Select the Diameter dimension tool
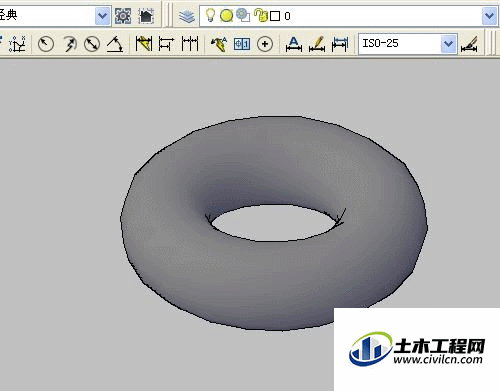 coord(92,44)
